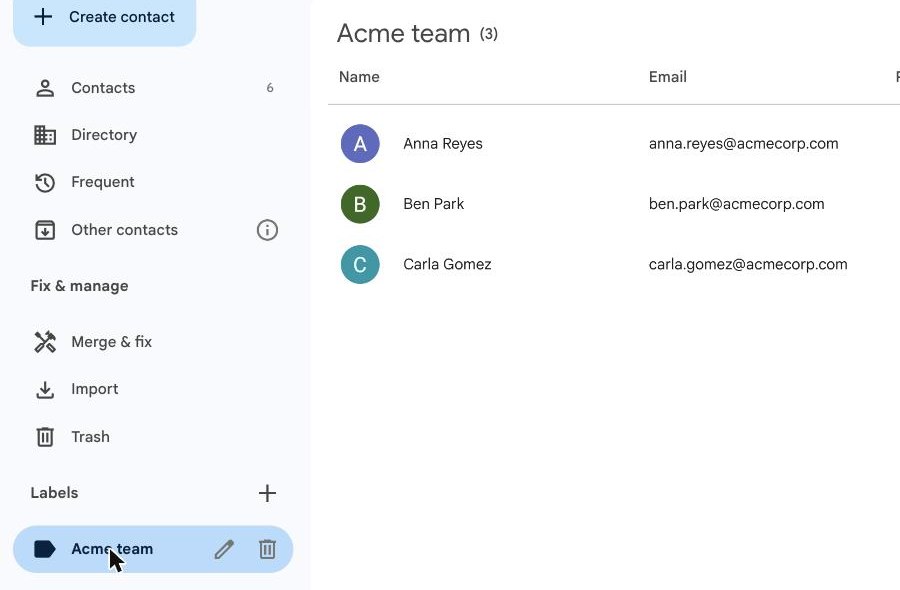Click the Name column header

point(359,77)
